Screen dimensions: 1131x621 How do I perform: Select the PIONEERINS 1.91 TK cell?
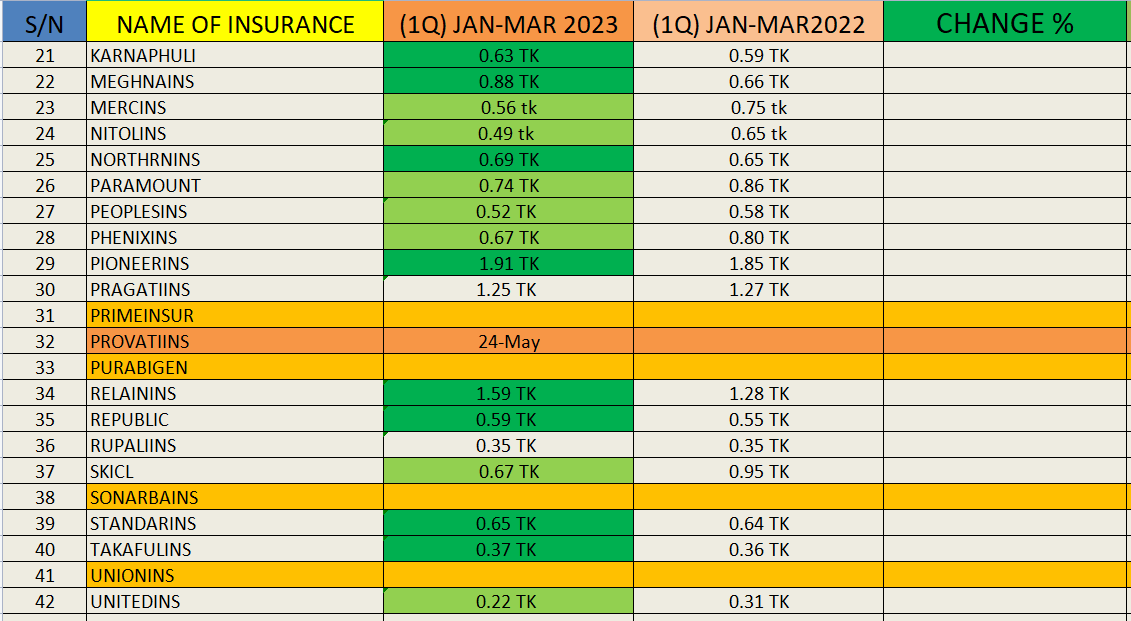pyautogui.click(x=508, y=264)
